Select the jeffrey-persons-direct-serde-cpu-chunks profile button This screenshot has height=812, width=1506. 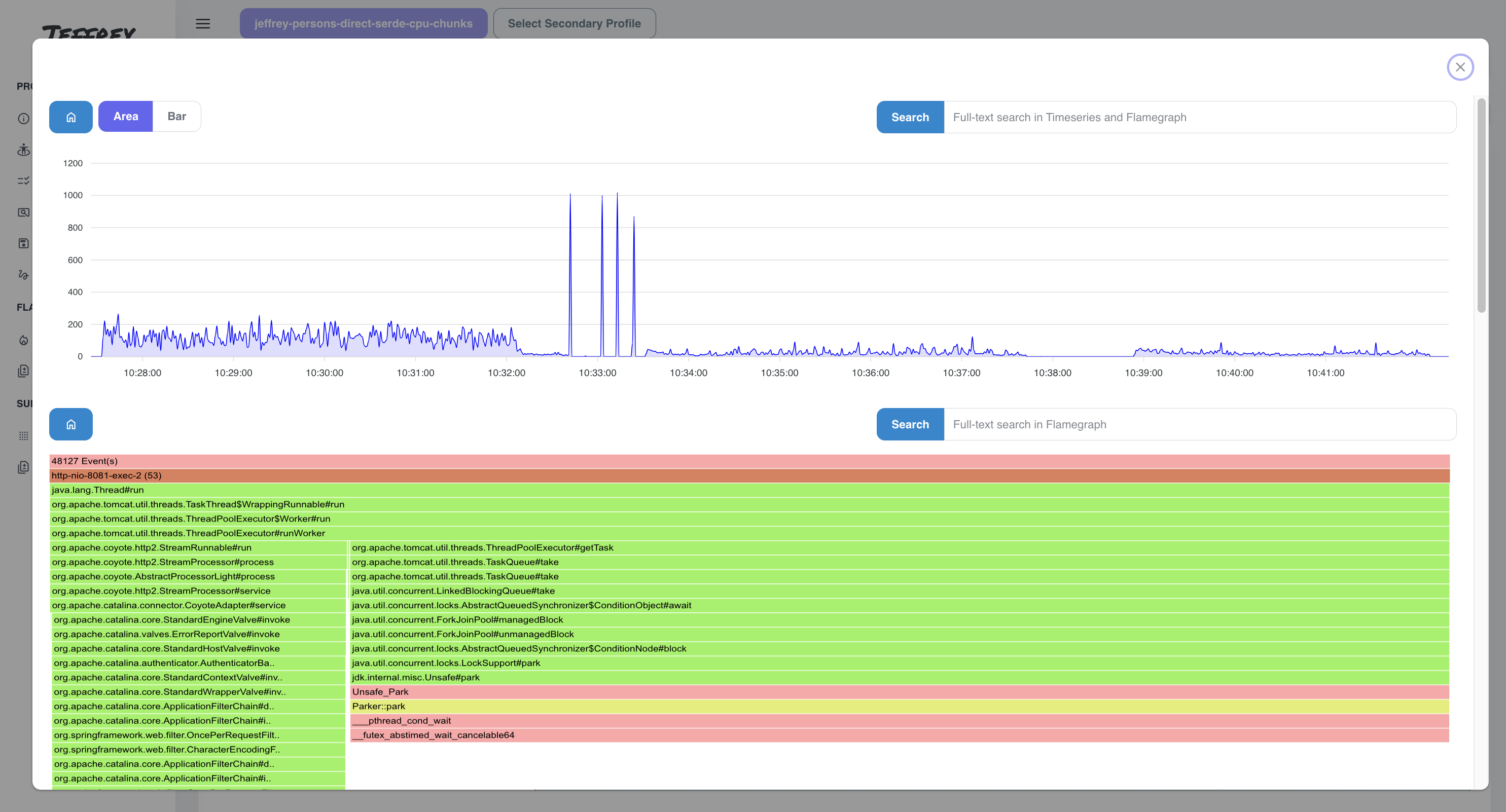coord(363,23)
